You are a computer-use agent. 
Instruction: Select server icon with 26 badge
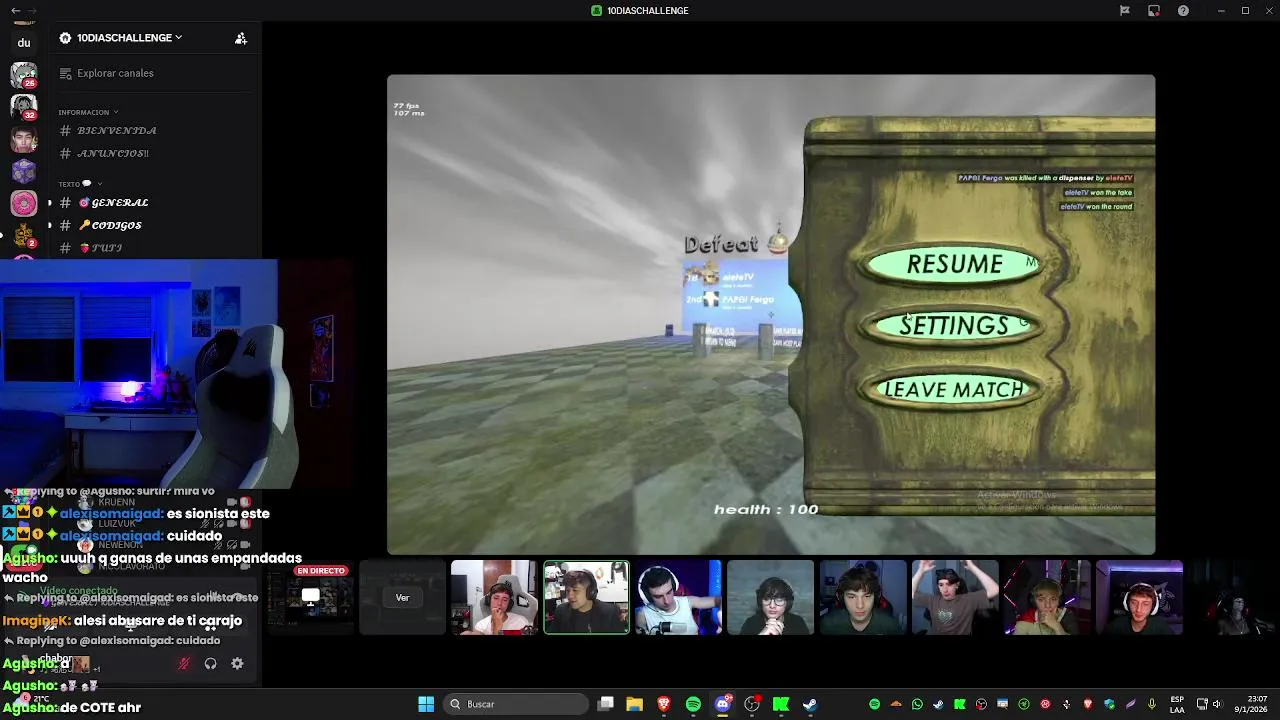click(x=24, y=75)
